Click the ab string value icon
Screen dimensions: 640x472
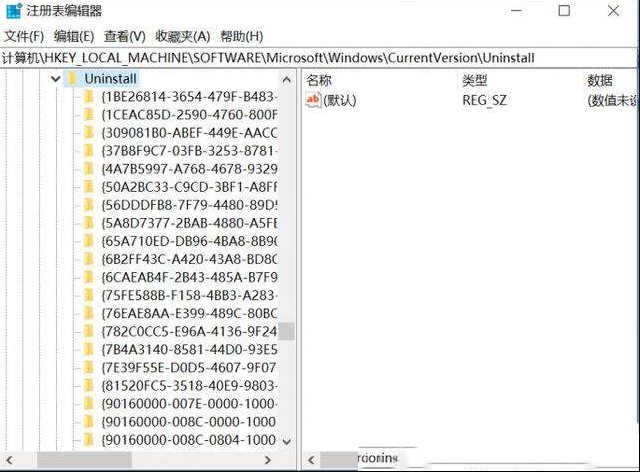click(x=313, y=100)
